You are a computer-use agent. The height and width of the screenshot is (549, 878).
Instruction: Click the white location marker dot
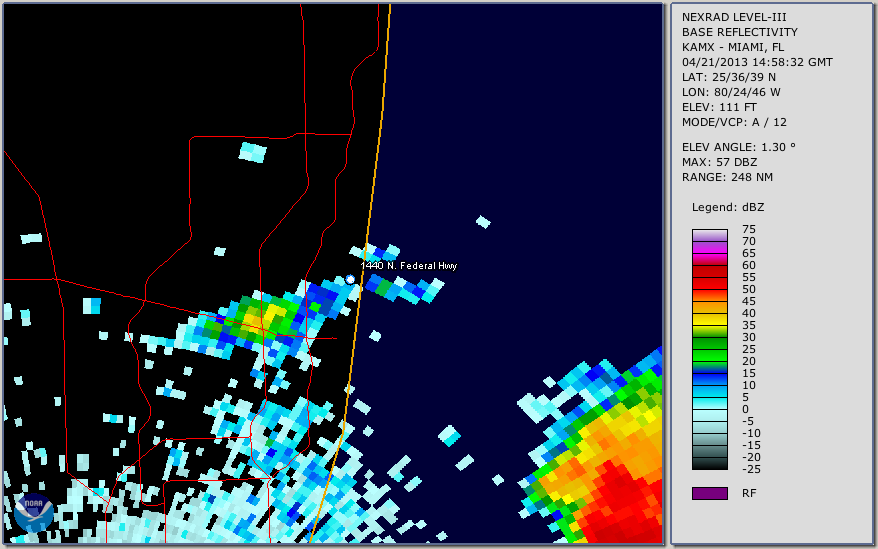pyautogui.click(x=351, y=280)
